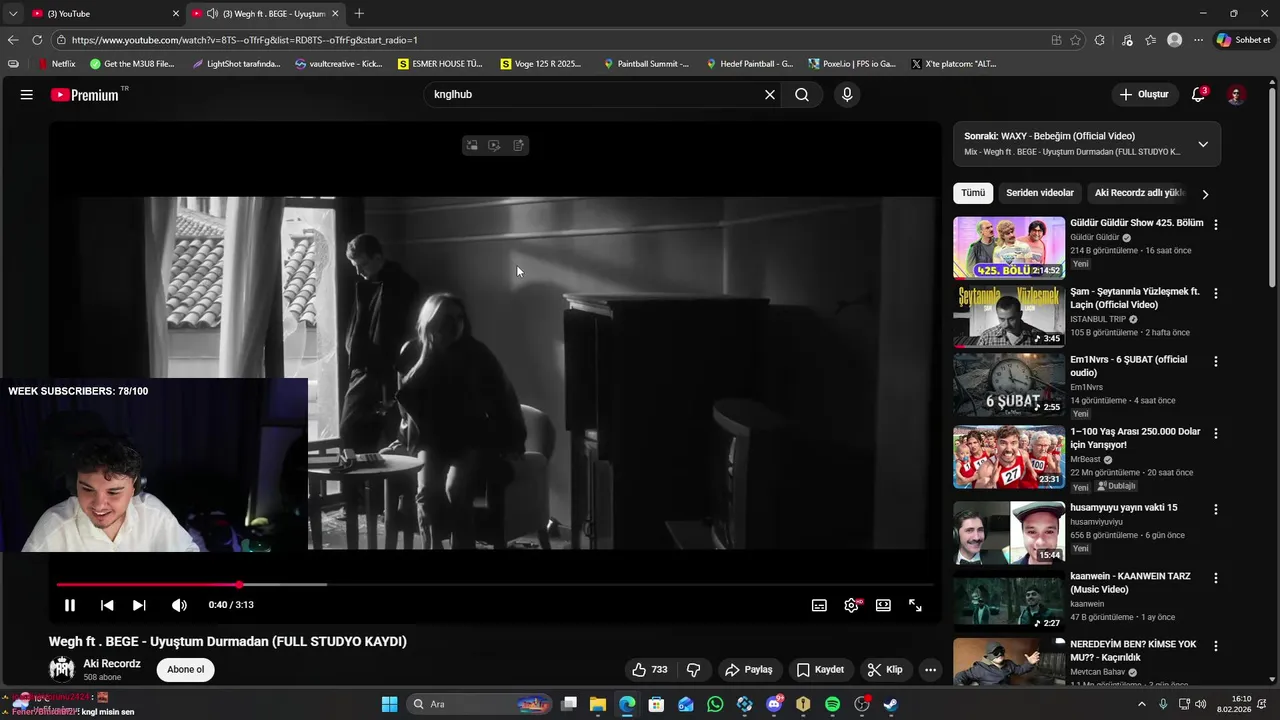Open Netflix bookmark
This screenshot has height=720, width=1280.
pyautogui.click(x=56, y=64)
